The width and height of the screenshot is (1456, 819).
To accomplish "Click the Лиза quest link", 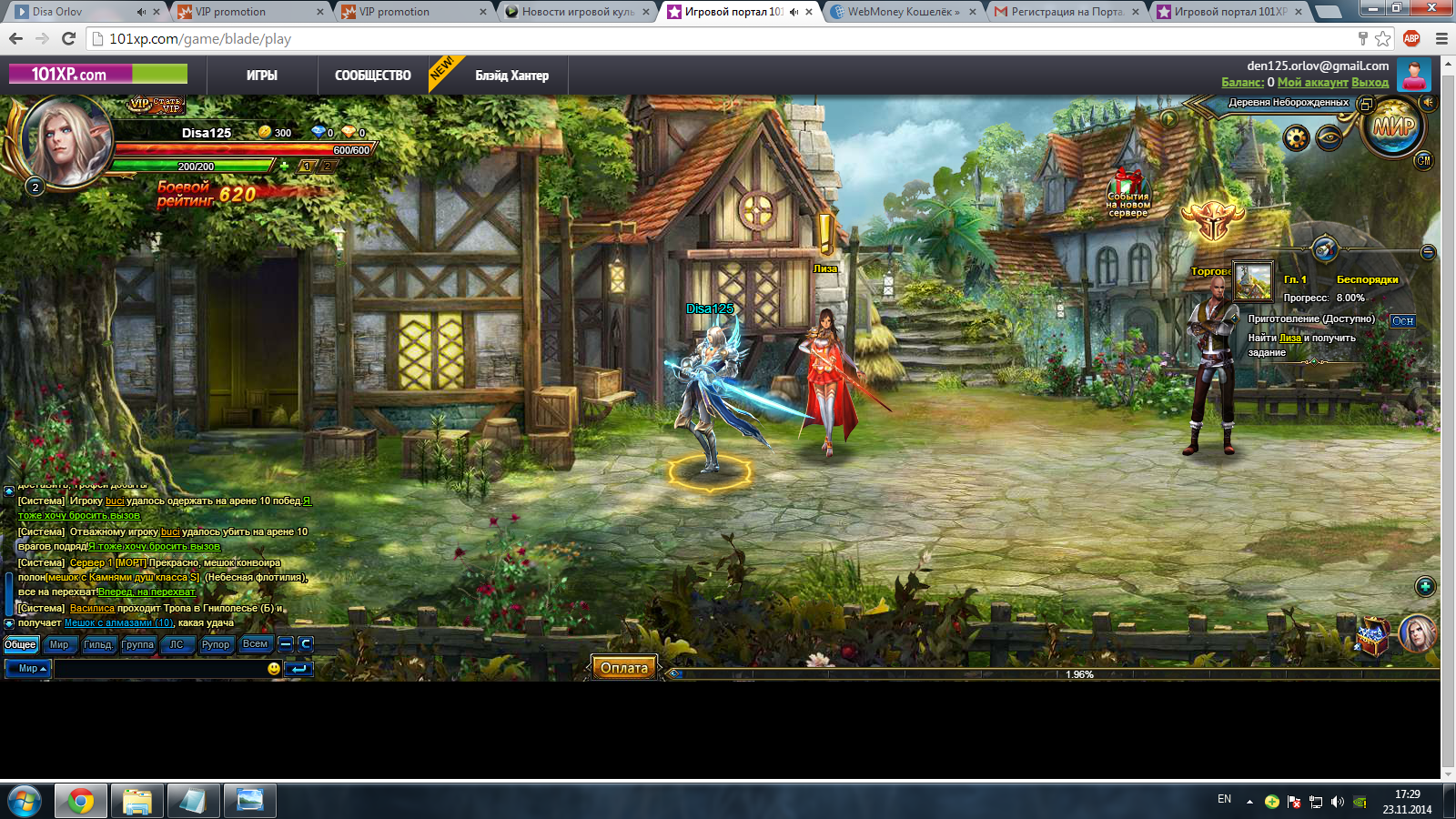I will click(1290, 338).
